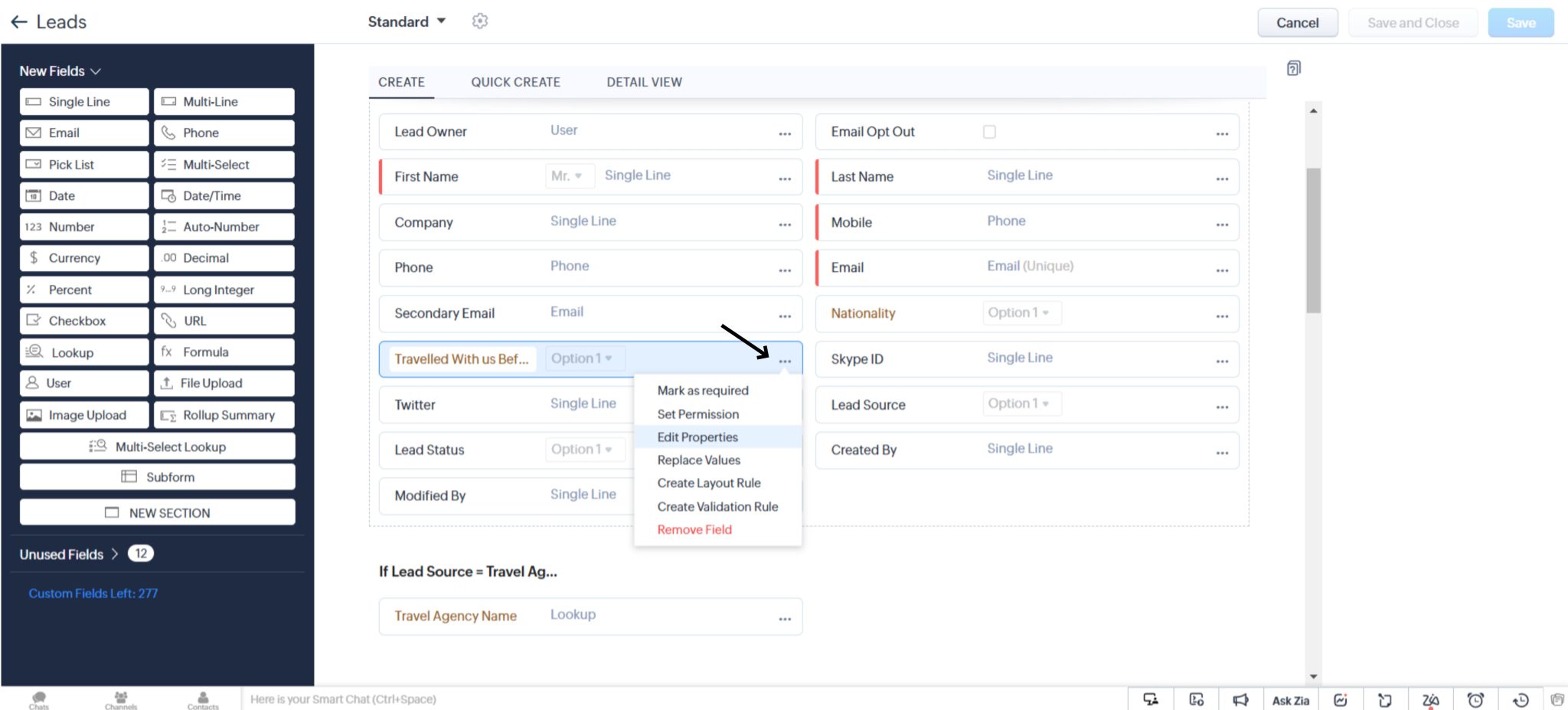Click the Cancel button at the top
This screenshot has height=710, width=1568.
coord(1297,22)
